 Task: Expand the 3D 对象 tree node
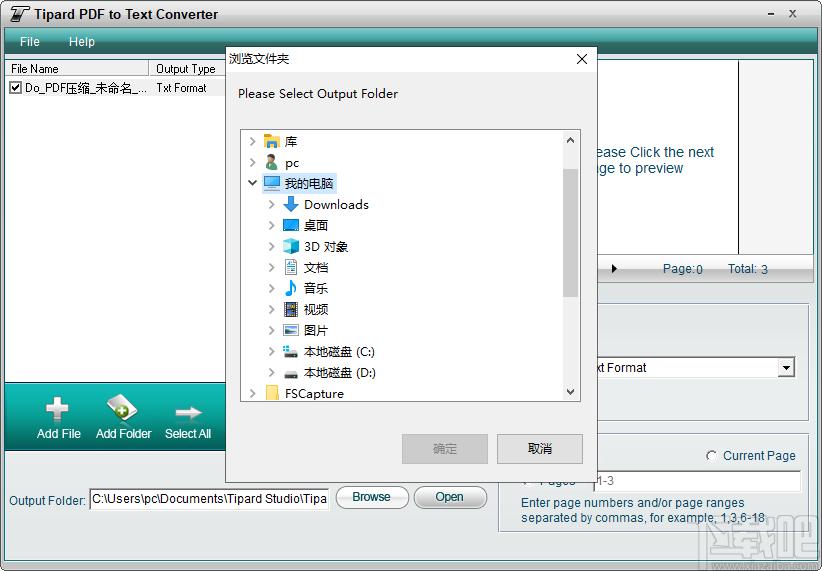pos(271,246)
